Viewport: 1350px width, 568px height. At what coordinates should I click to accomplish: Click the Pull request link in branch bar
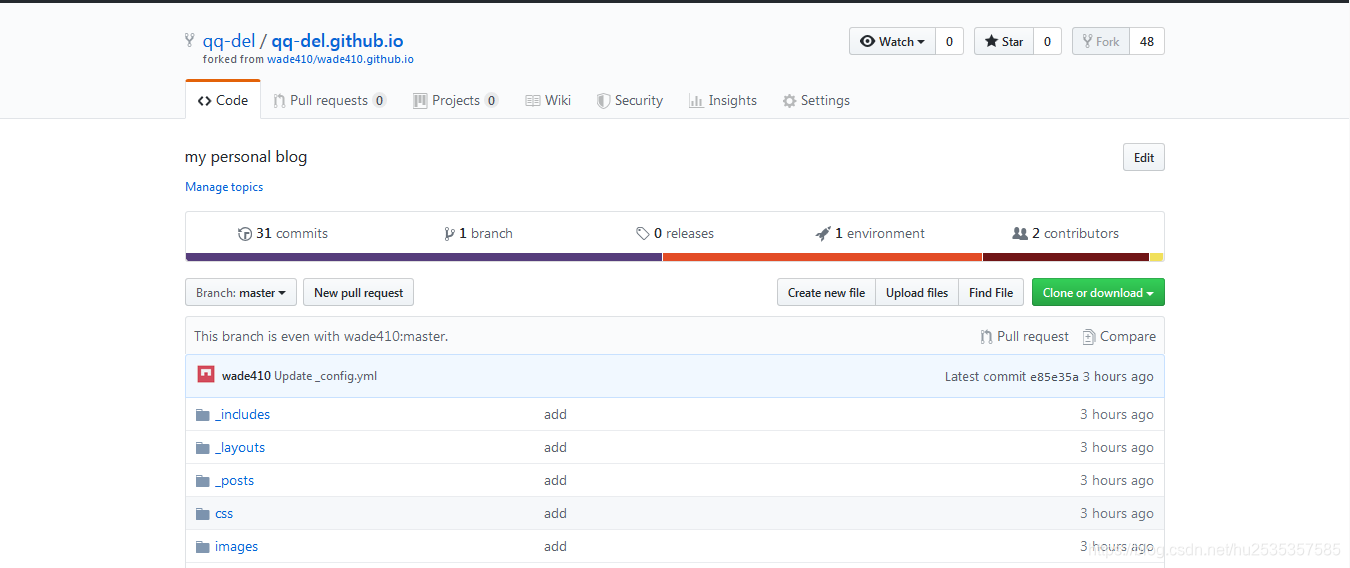coord(1025,337)
